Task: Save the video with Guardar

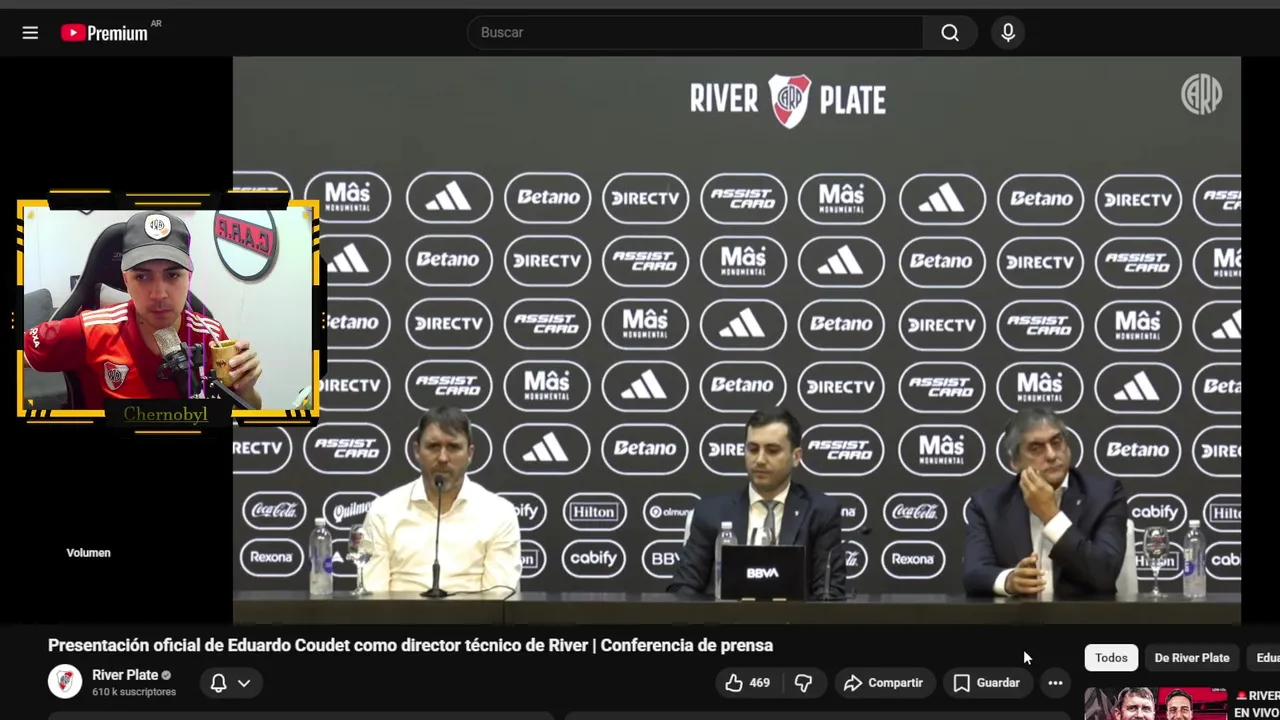Action: click(987, 683)
